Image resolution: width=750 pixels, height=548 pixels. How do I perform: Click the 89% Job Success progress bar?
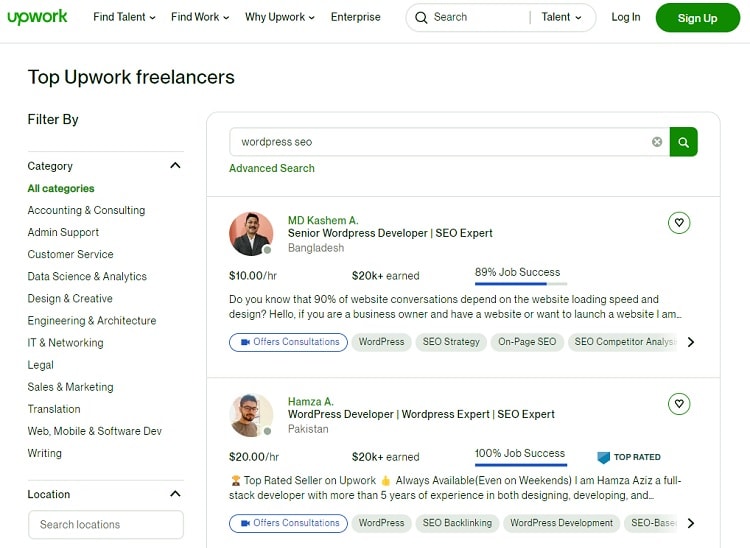pos(521,284)
